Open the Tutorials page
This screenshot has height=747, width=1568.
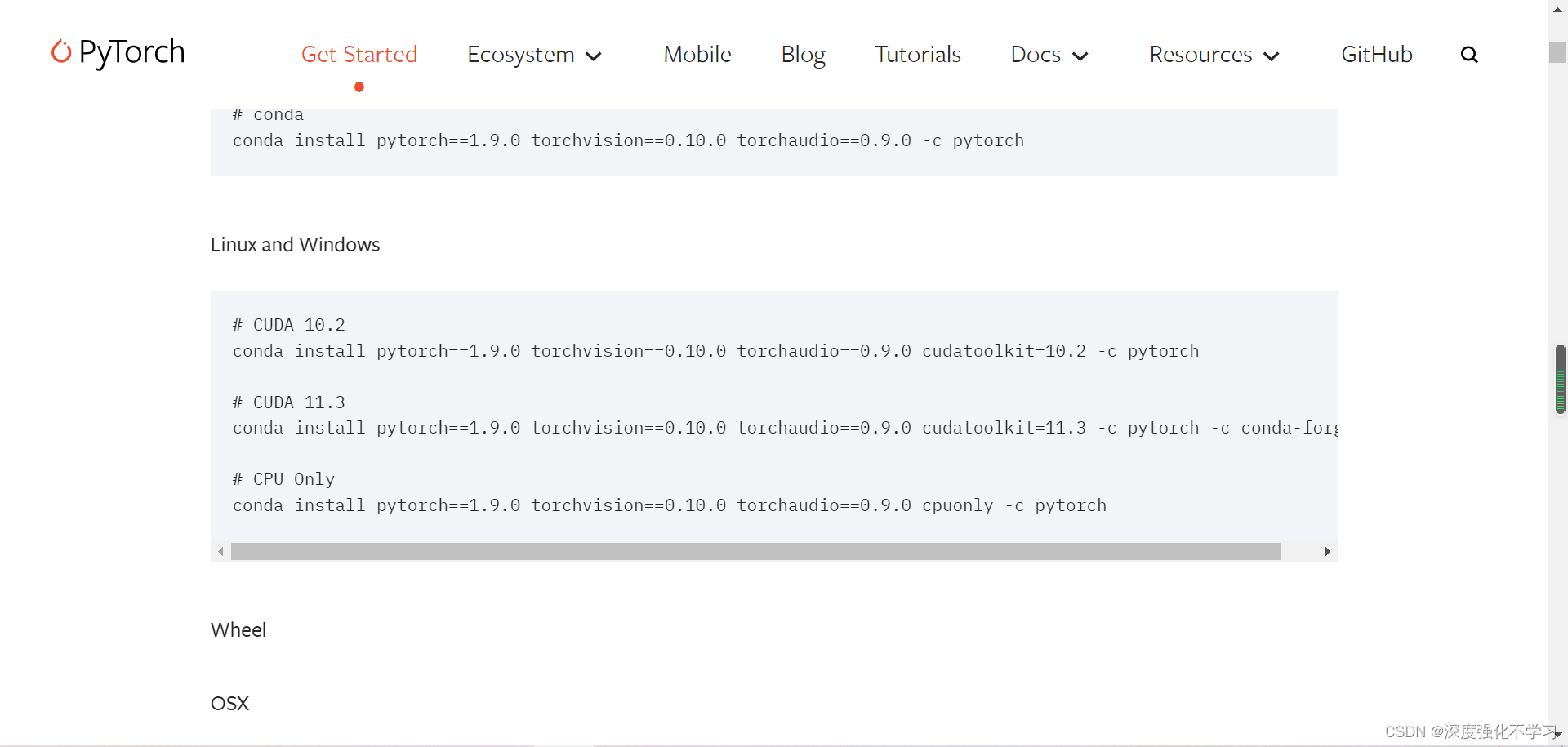coord(918,54)
